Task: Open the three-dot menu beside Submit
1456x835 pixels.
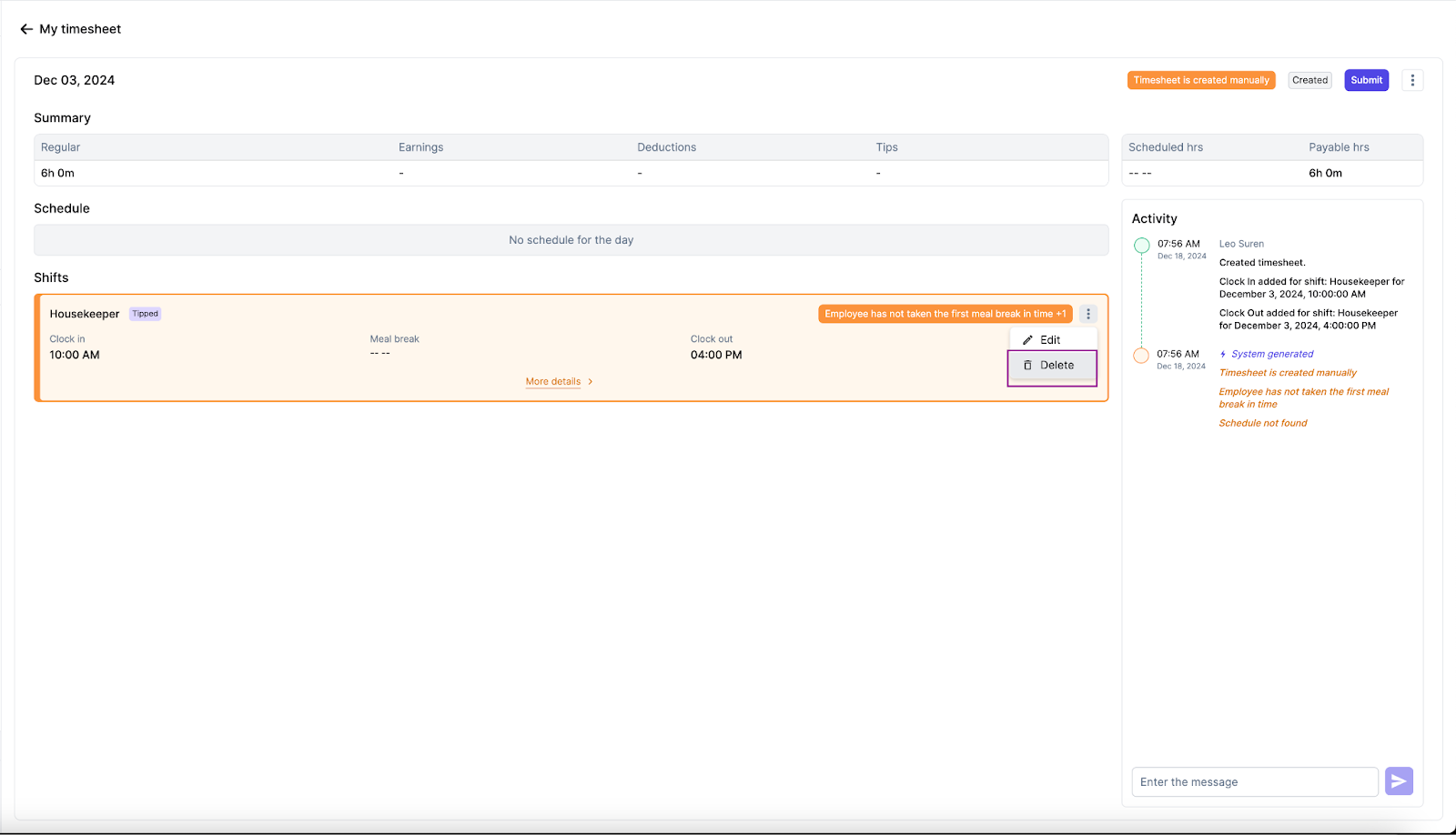Action: click(x=1411, y=80)
